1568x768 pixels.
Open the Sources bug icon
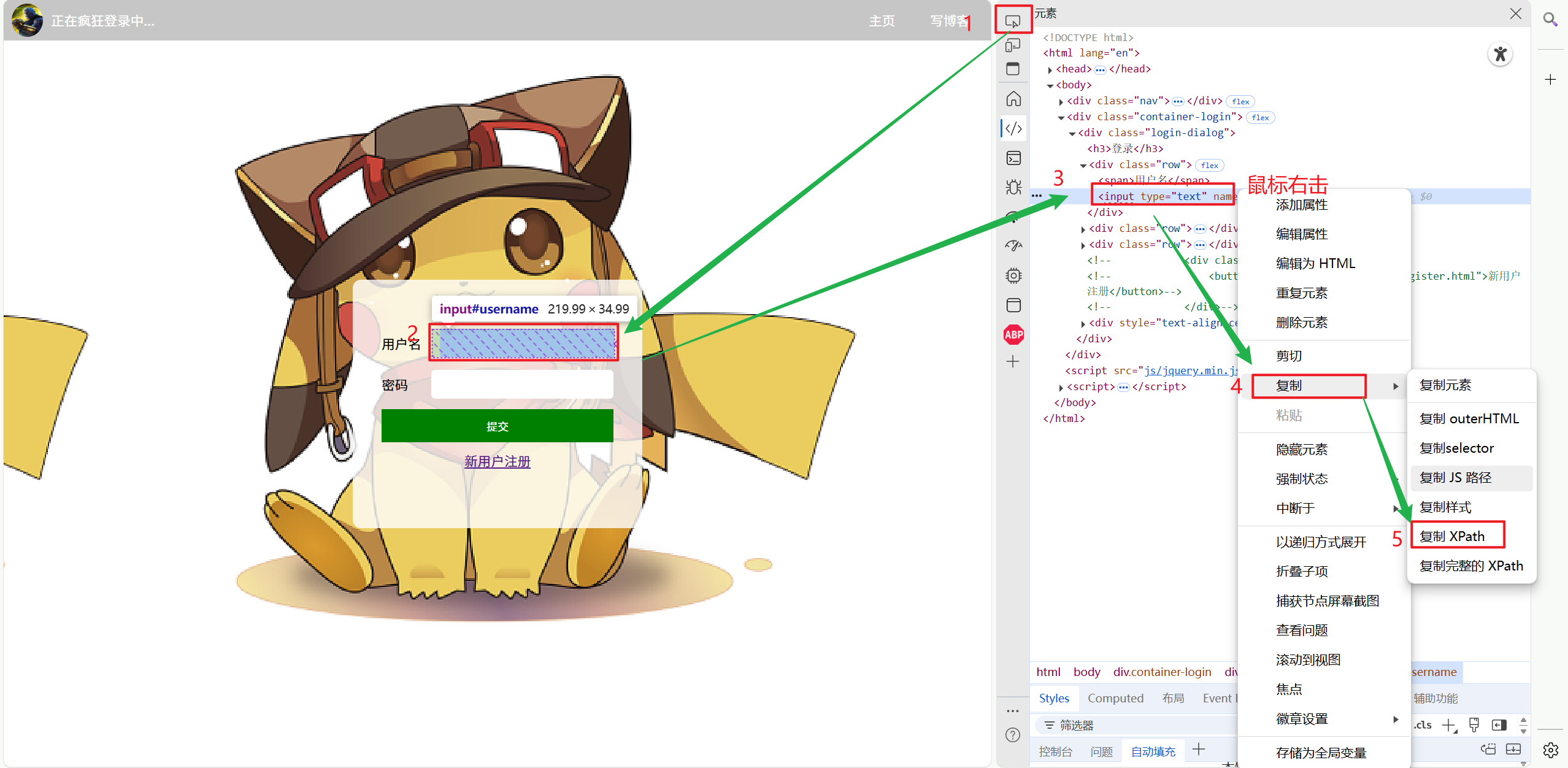(1013, 187)
